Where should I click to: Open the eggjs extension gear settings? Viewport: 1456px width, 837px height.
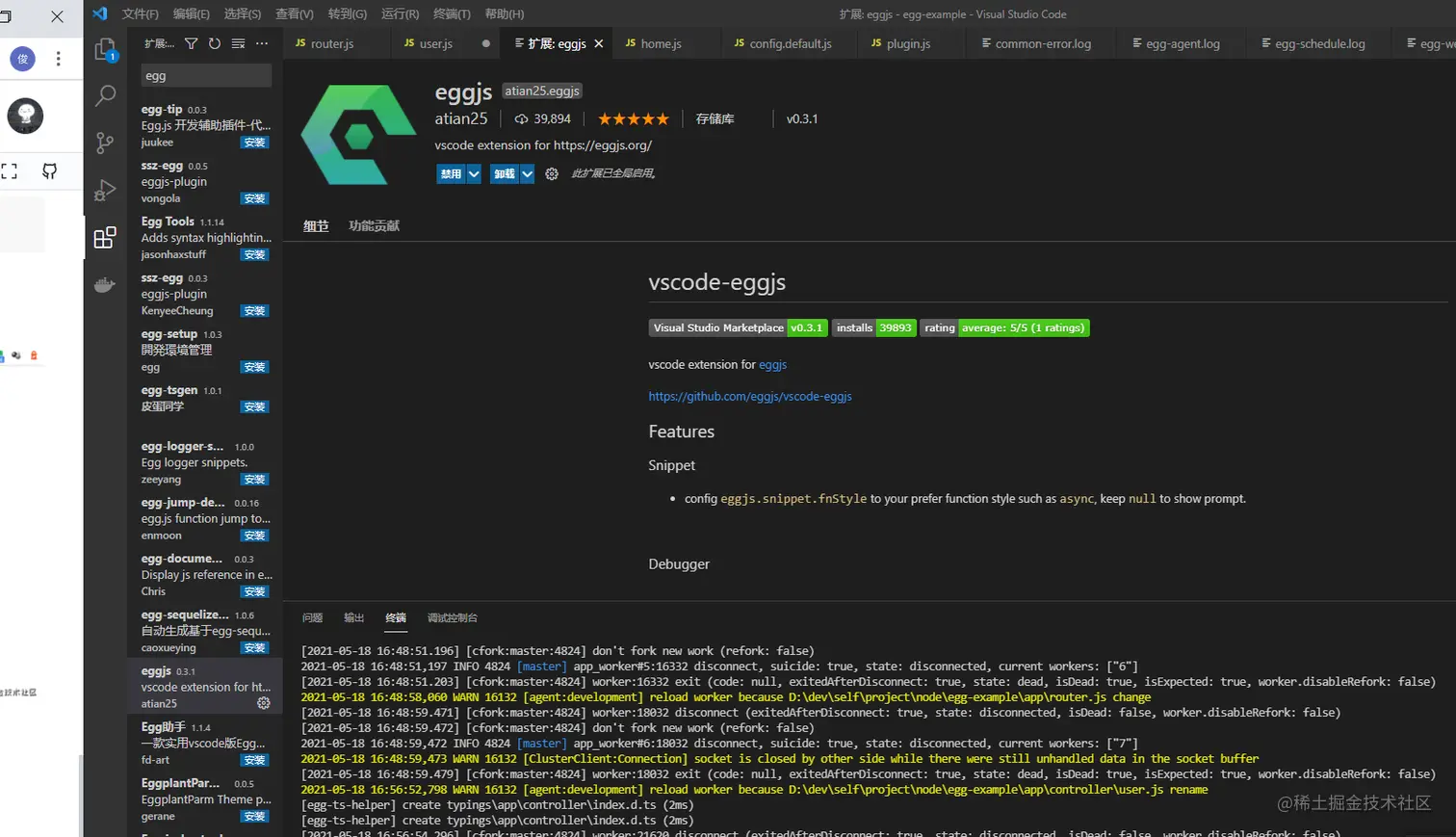click(x=552, y=174)
